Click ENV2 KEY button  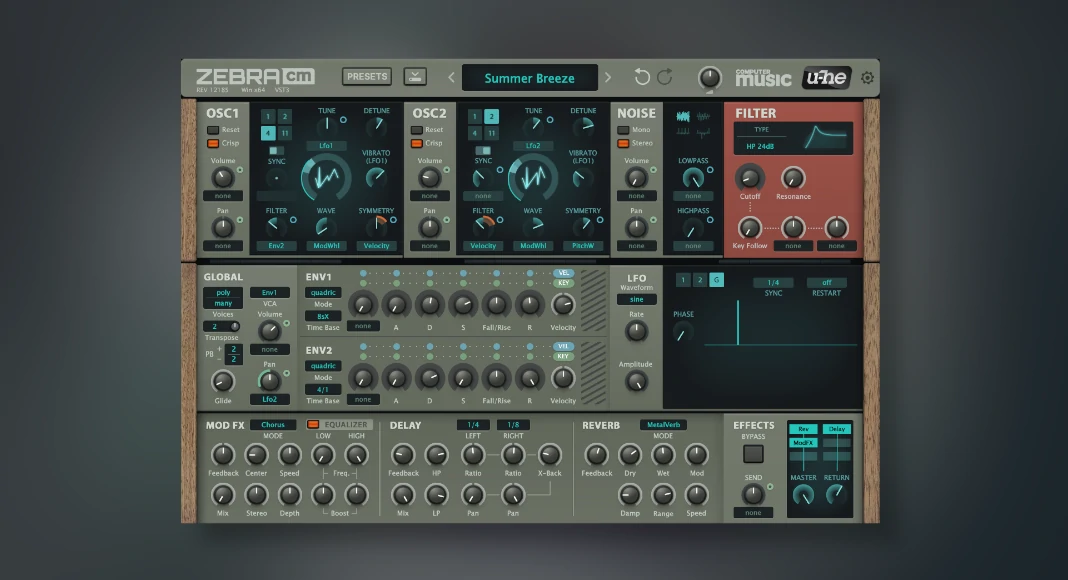coord(563,356)
